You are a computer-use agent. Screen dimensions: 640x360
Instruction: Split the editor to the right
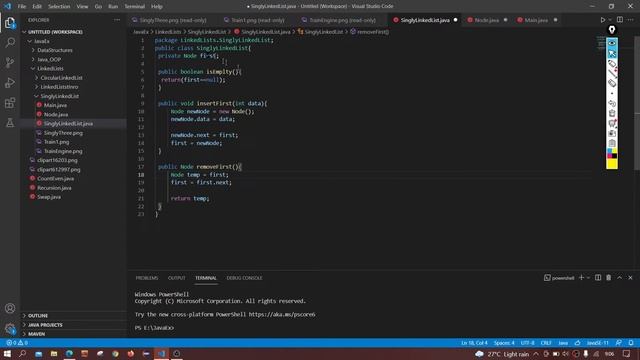pos(620,20)
